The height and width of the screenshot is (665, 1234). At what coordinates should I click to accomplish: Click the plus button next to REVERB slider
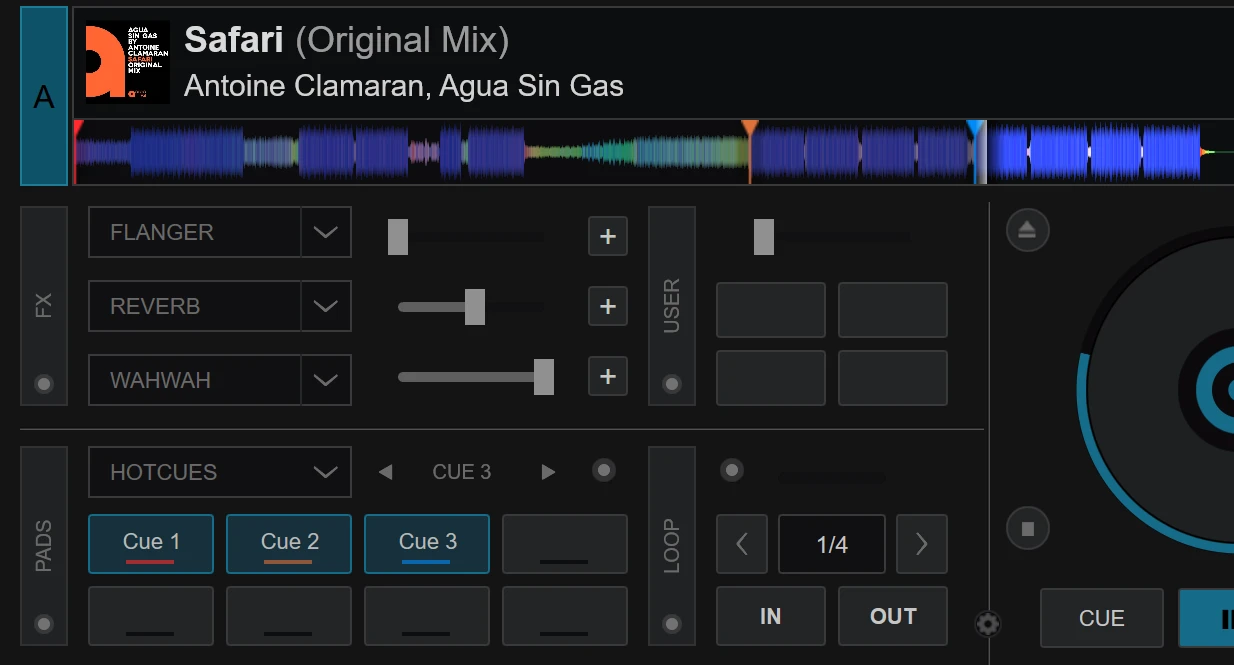pyautogui.click(x=608, y=307)
